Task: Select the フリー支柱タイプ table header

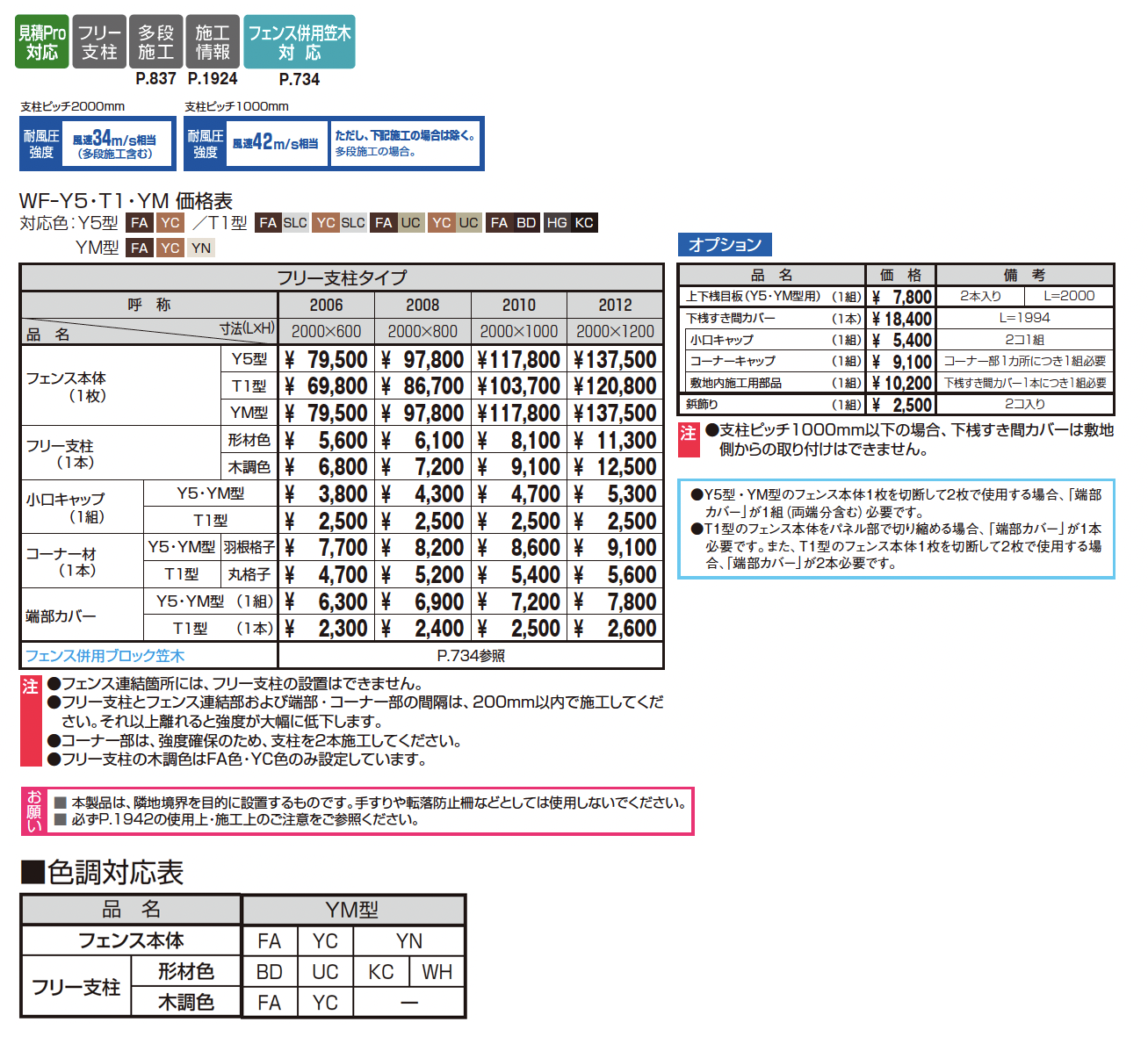Action: (342, 277)
